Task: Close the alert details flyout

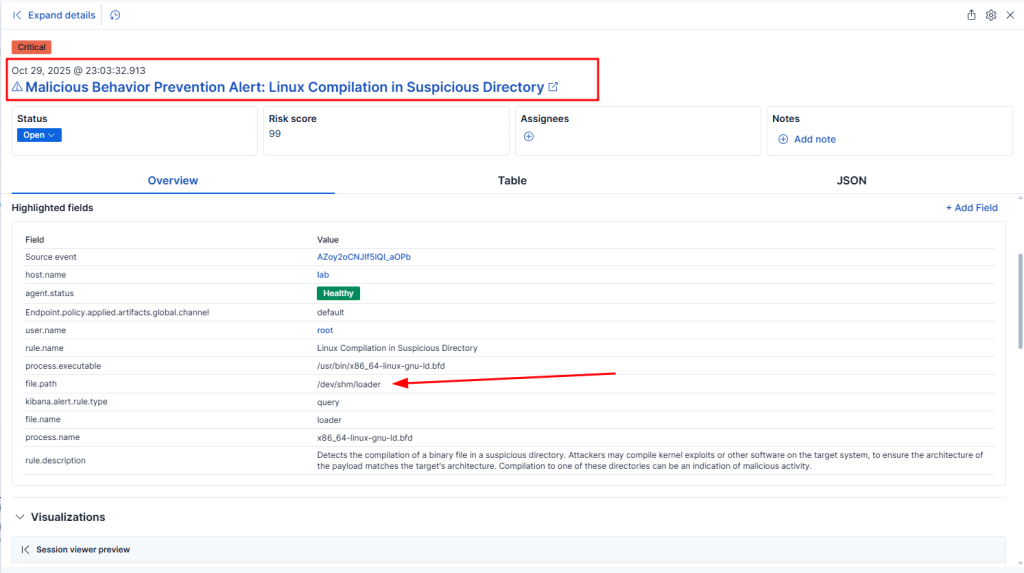Action: [1010, 15]
